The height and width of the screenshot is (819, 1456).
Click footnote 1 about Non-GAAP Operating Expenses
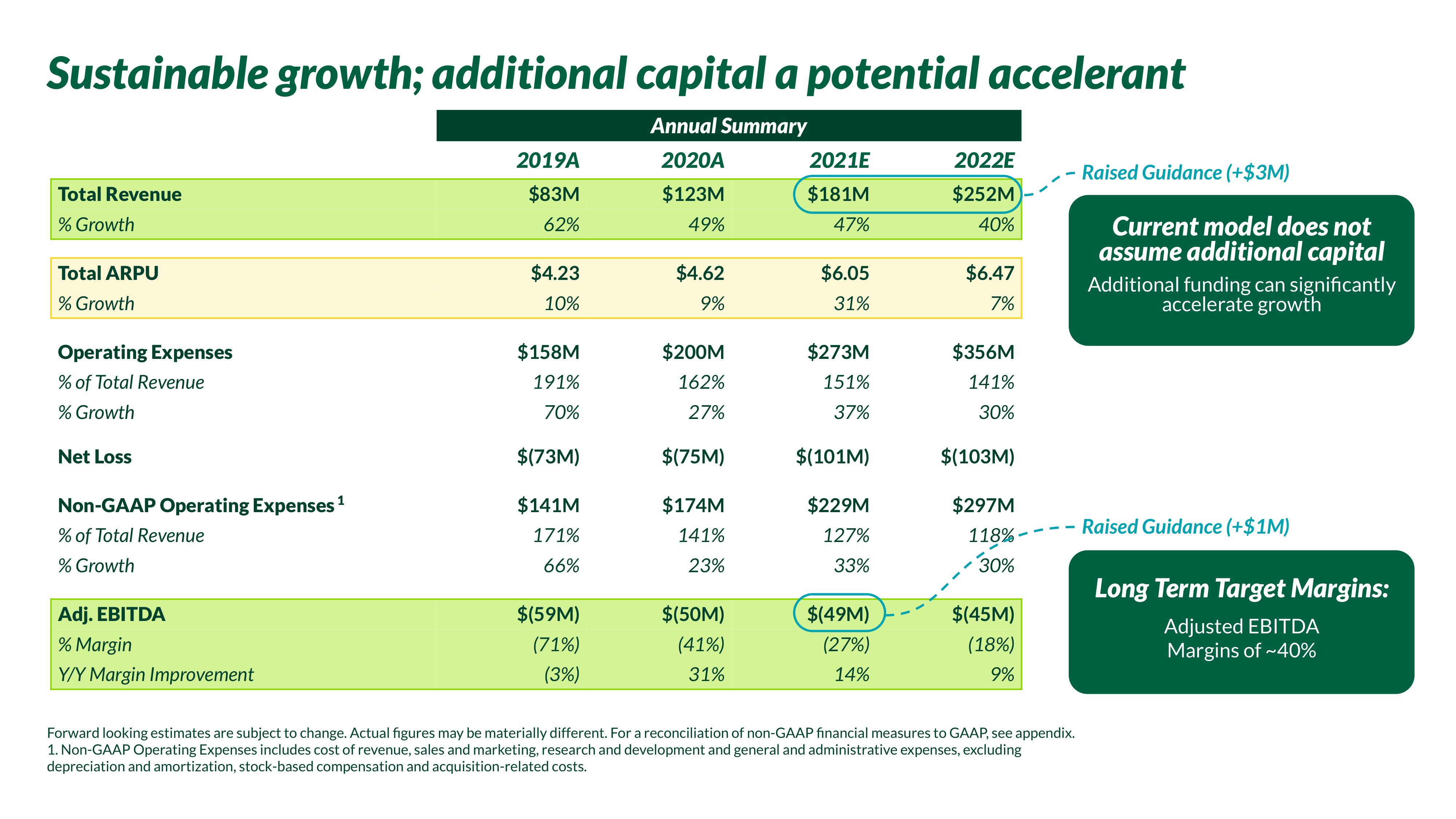click(534, 759)
